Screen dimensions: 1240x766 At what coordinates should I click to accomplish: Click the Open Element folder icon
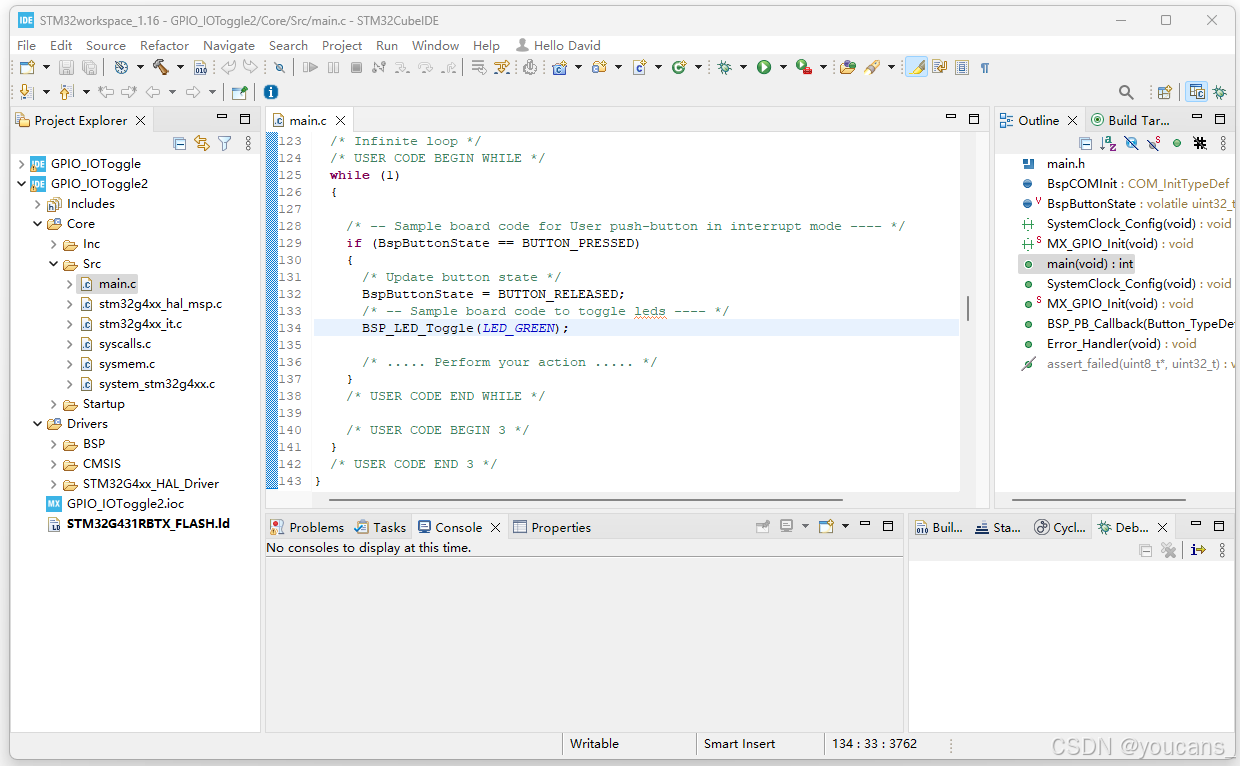click(x=848, y=67)
